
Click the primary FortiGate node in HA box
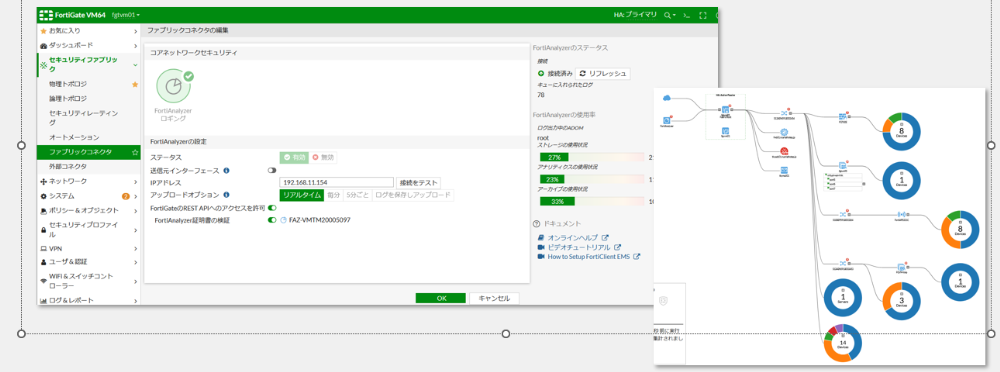(726, 110)
